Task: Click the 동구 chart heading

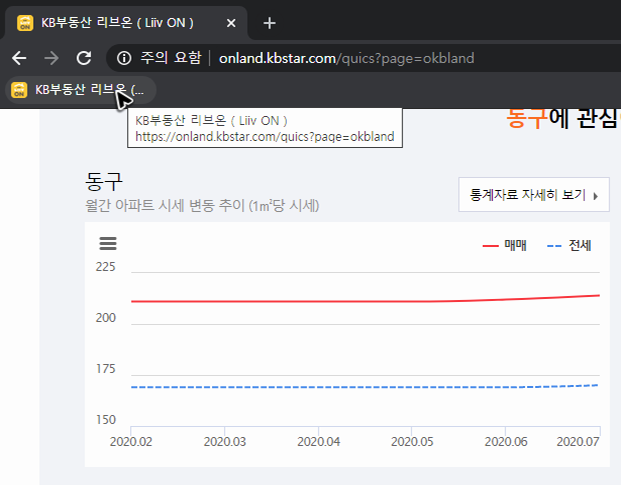Action: point(104,181)
